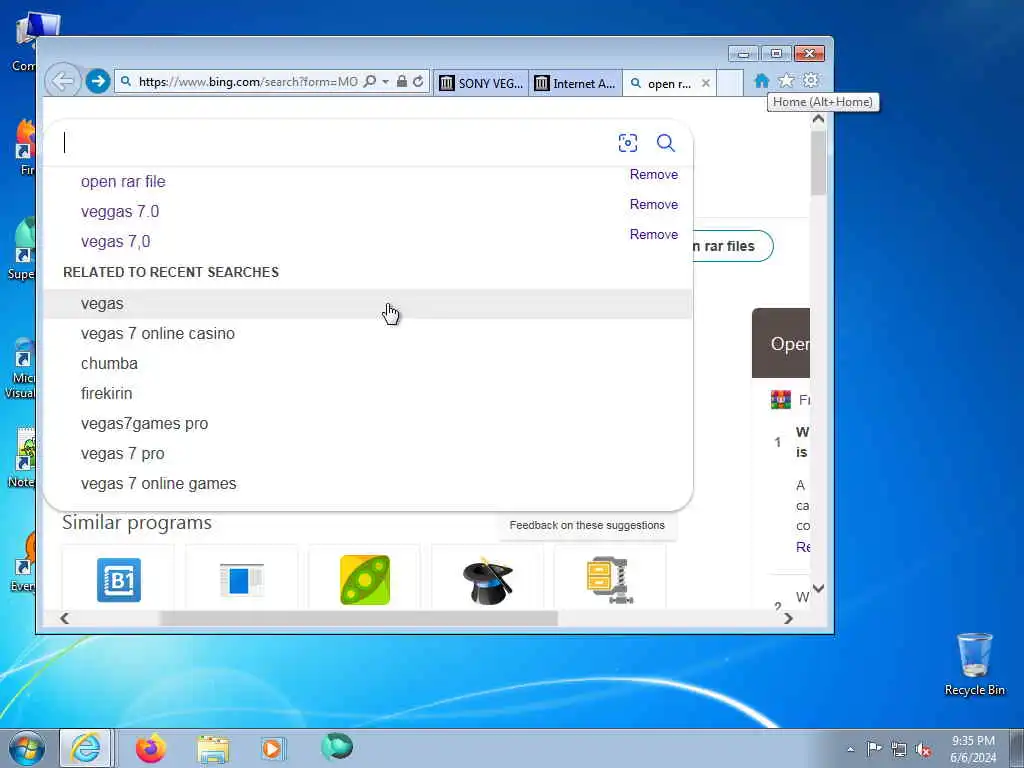1024x768 pixels.
Task: Click the horizontal scrollbar thumb
Action: [359, 618]
